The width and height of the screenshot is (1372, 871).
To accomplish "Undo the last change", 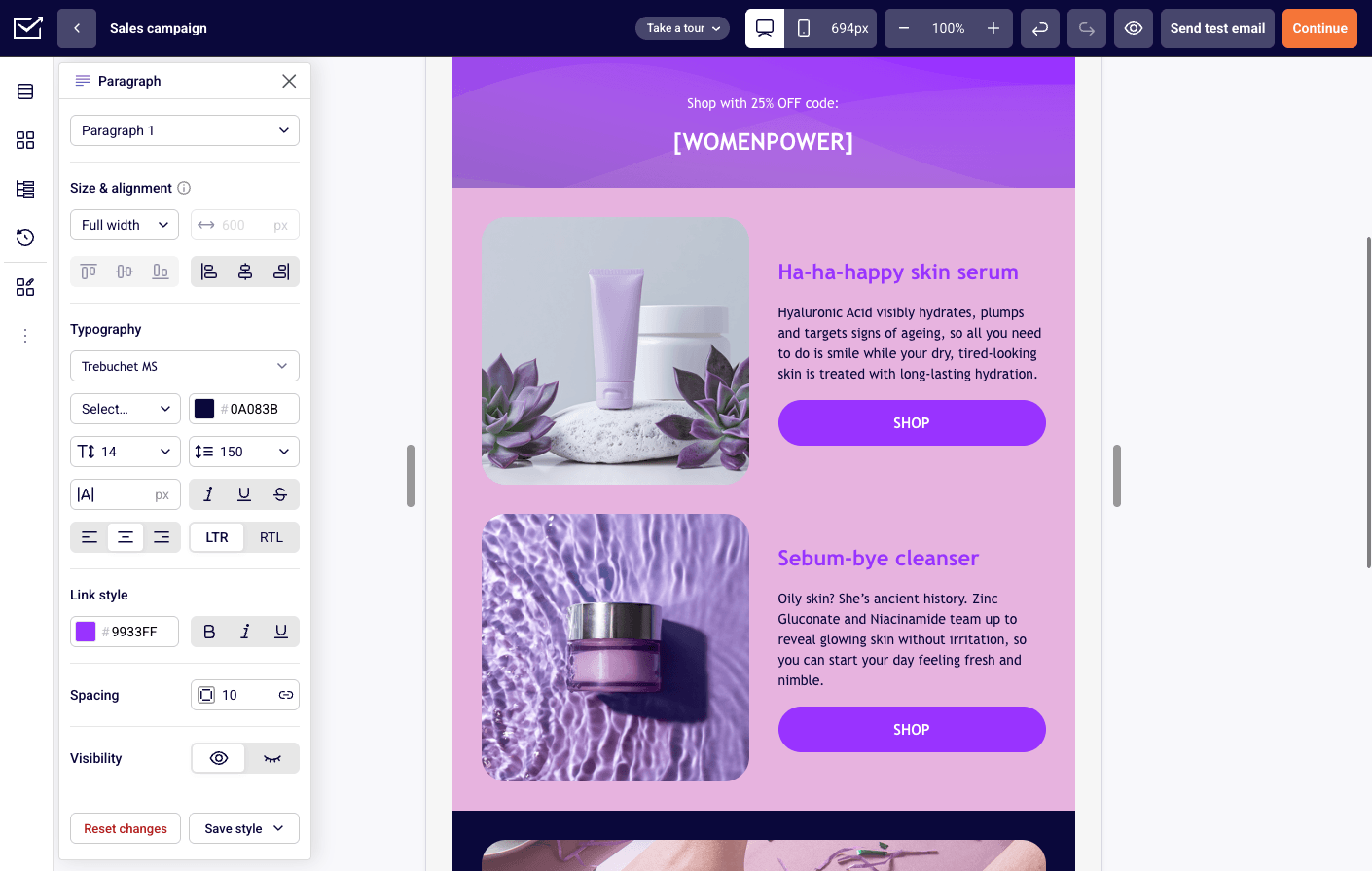I will (x=1040, y=28).
